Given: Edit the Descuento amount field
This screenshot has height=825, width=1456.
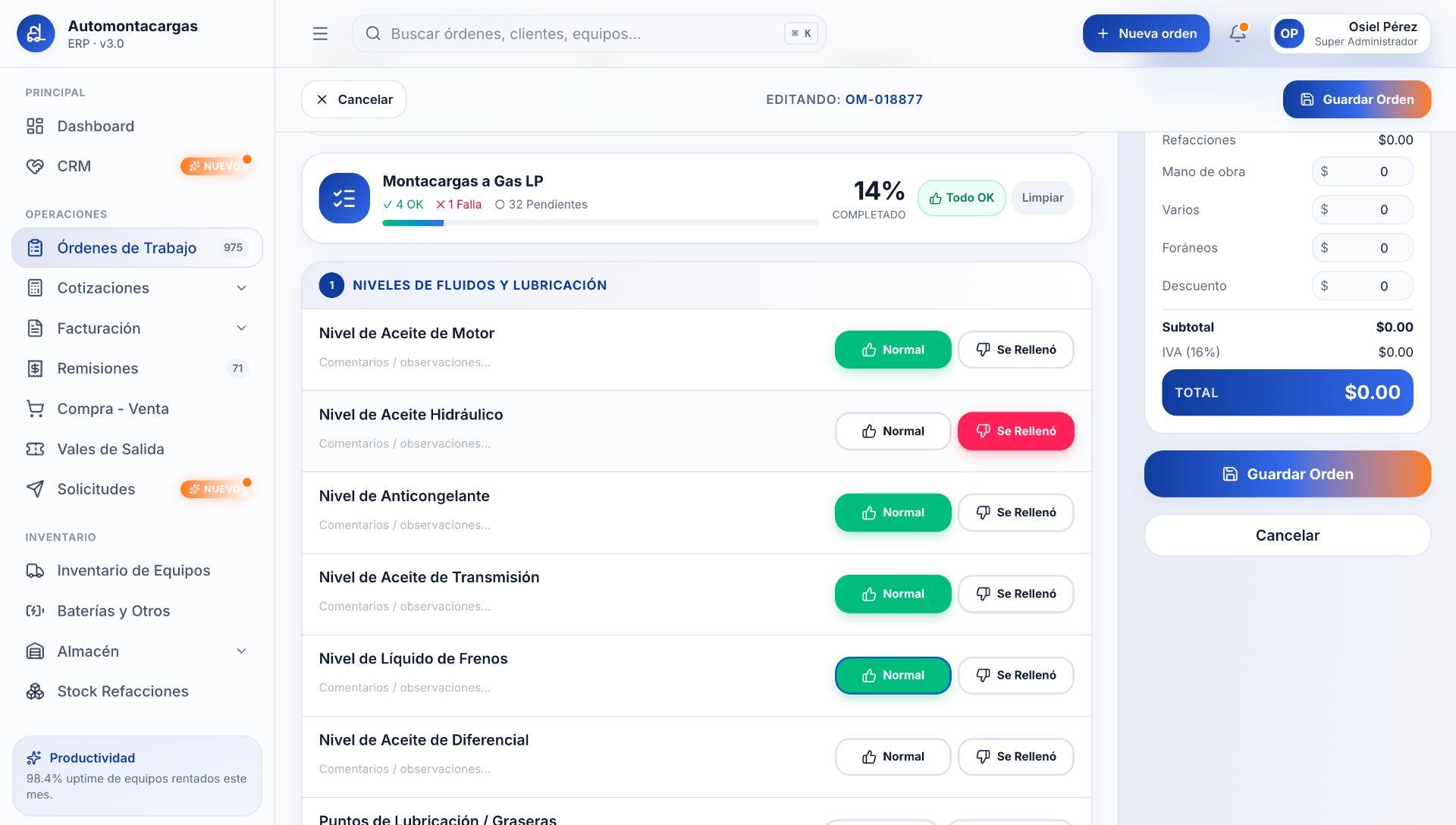Looking at the screenshot, I should coord(1363,286).
